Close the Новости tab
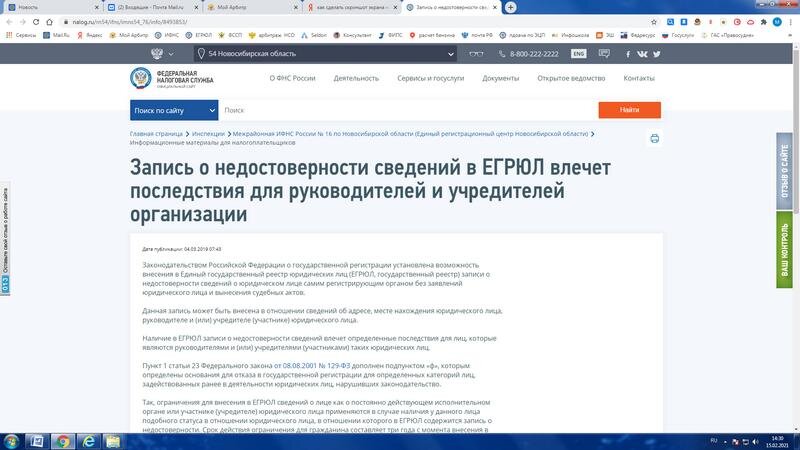The image size is (800, 450). [x=96, y=8]
